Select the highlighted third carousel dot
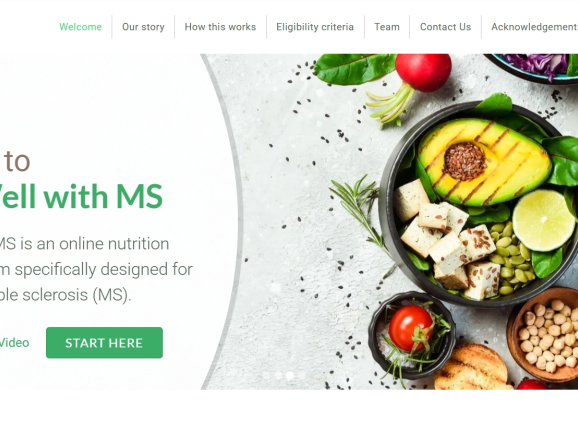 click(x=290, y=375)
